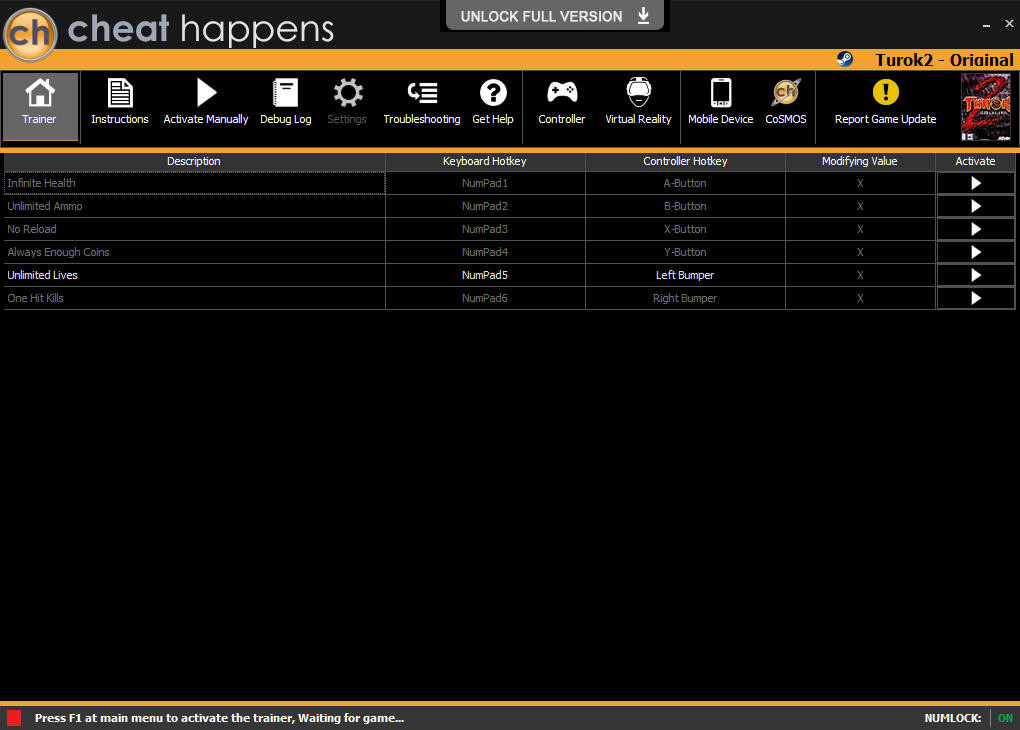Click the NumPad2 keyboard hotkey cell
The image size is (1020, 730).
(485, 206)
